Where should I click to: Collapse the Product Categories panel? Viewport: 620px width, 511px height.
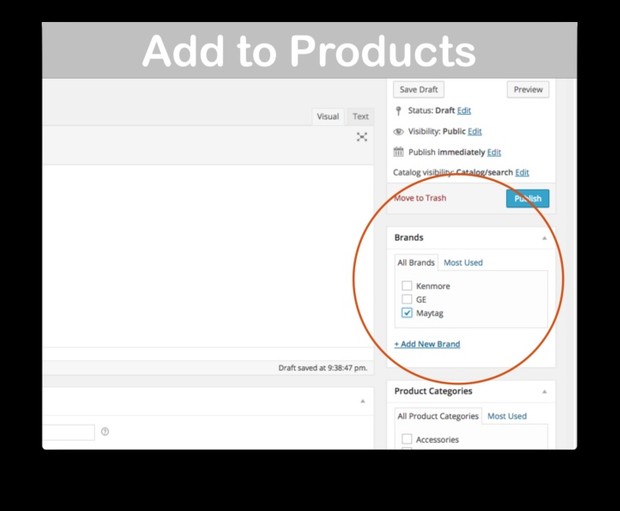tap(544, 392)
